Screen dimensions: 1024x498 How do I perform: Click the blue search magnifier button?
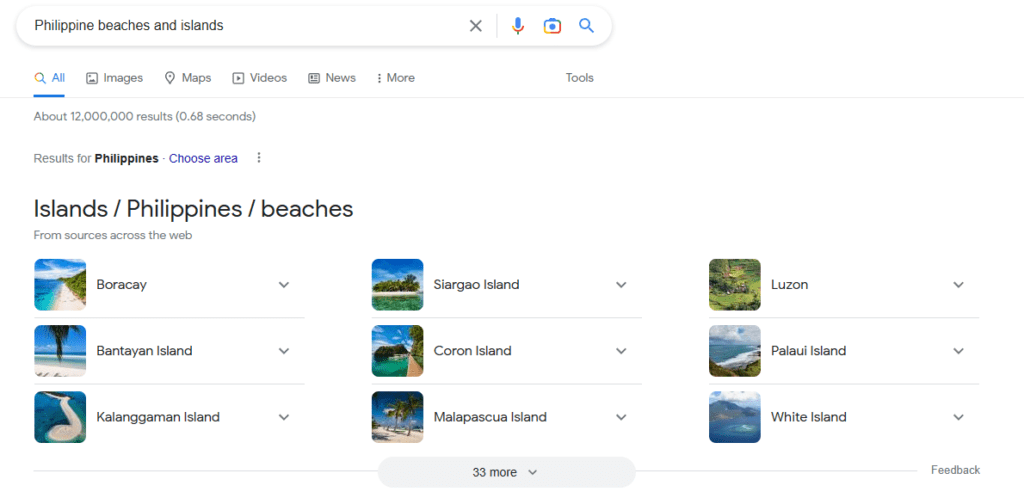tap(587, 26)
